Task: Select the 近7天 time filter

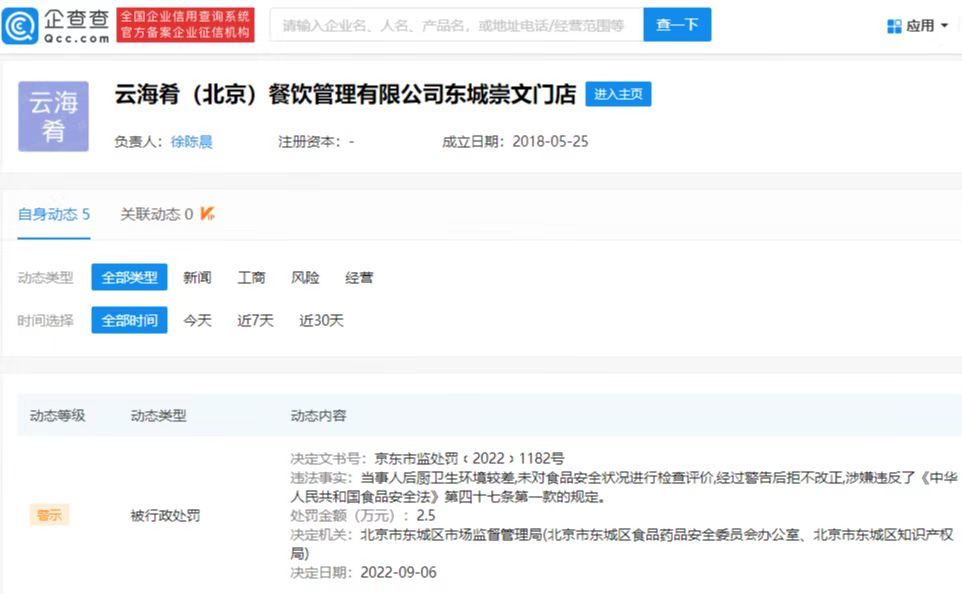Action: pos(255,320)
